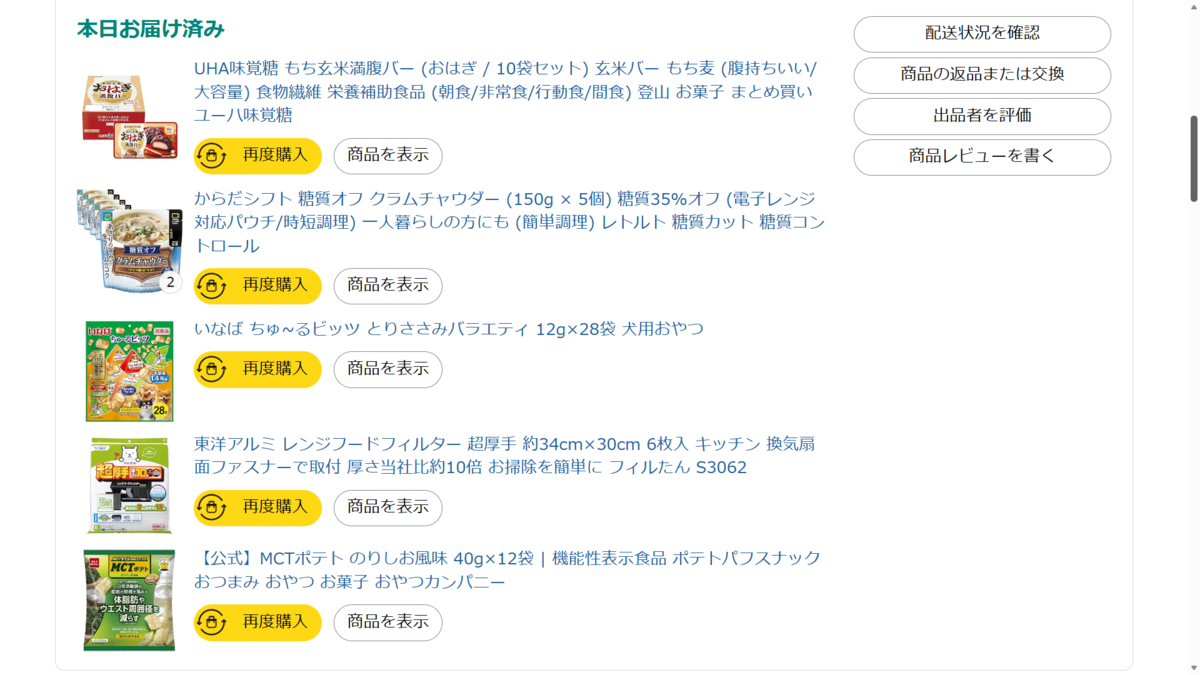Choose 出品者を評価
This screenshot has width=1200, height=675.
click(x=982, y=116)
